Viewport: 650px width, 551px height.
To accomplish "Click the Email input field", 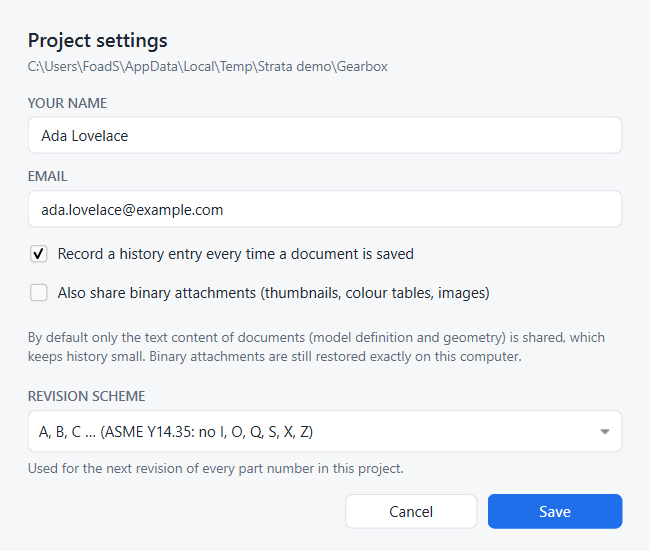I will tap(325, 209).
